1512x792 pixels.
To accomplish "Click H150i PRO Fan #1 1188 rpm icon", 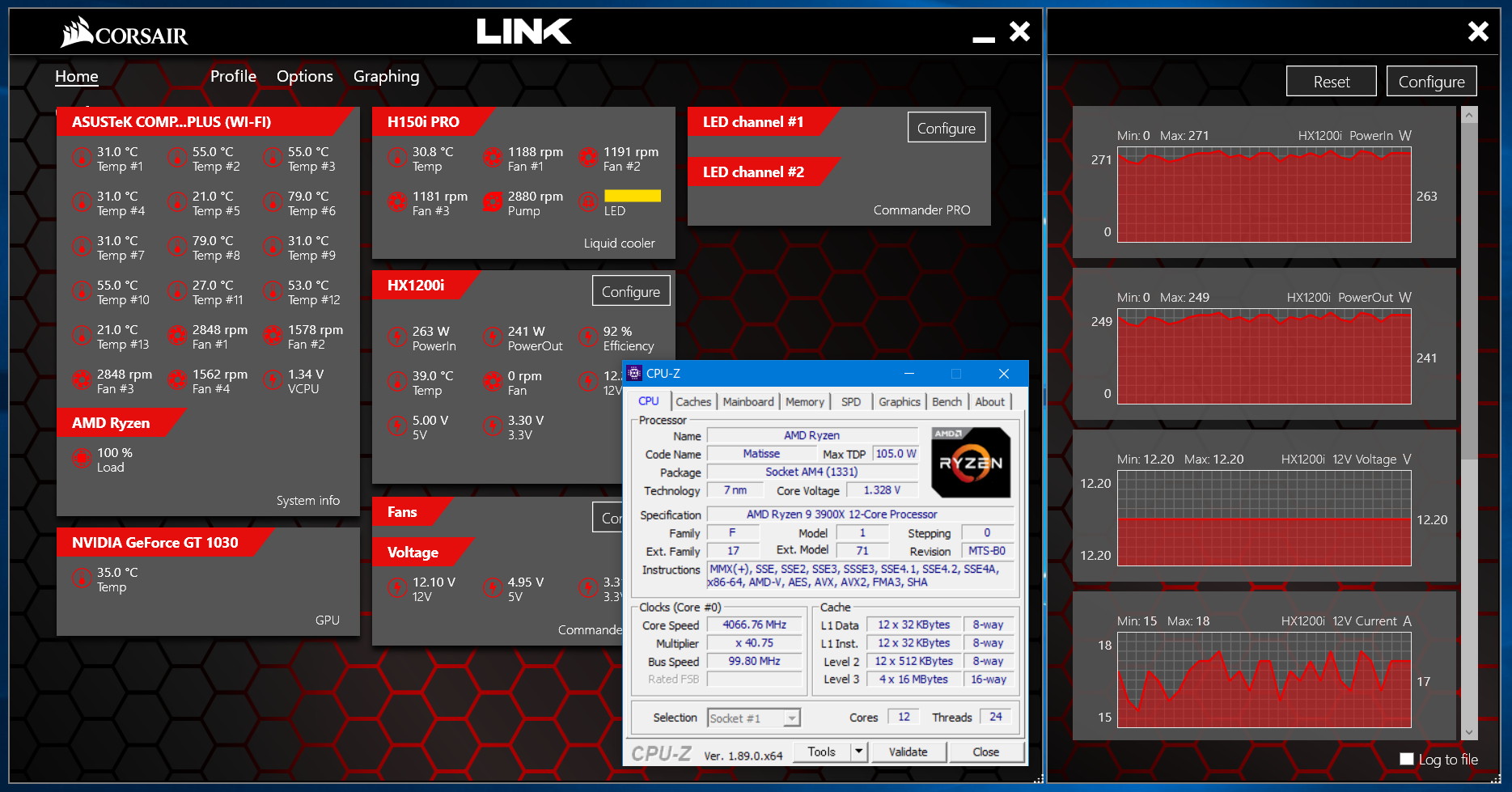I will tap(493, 158).
